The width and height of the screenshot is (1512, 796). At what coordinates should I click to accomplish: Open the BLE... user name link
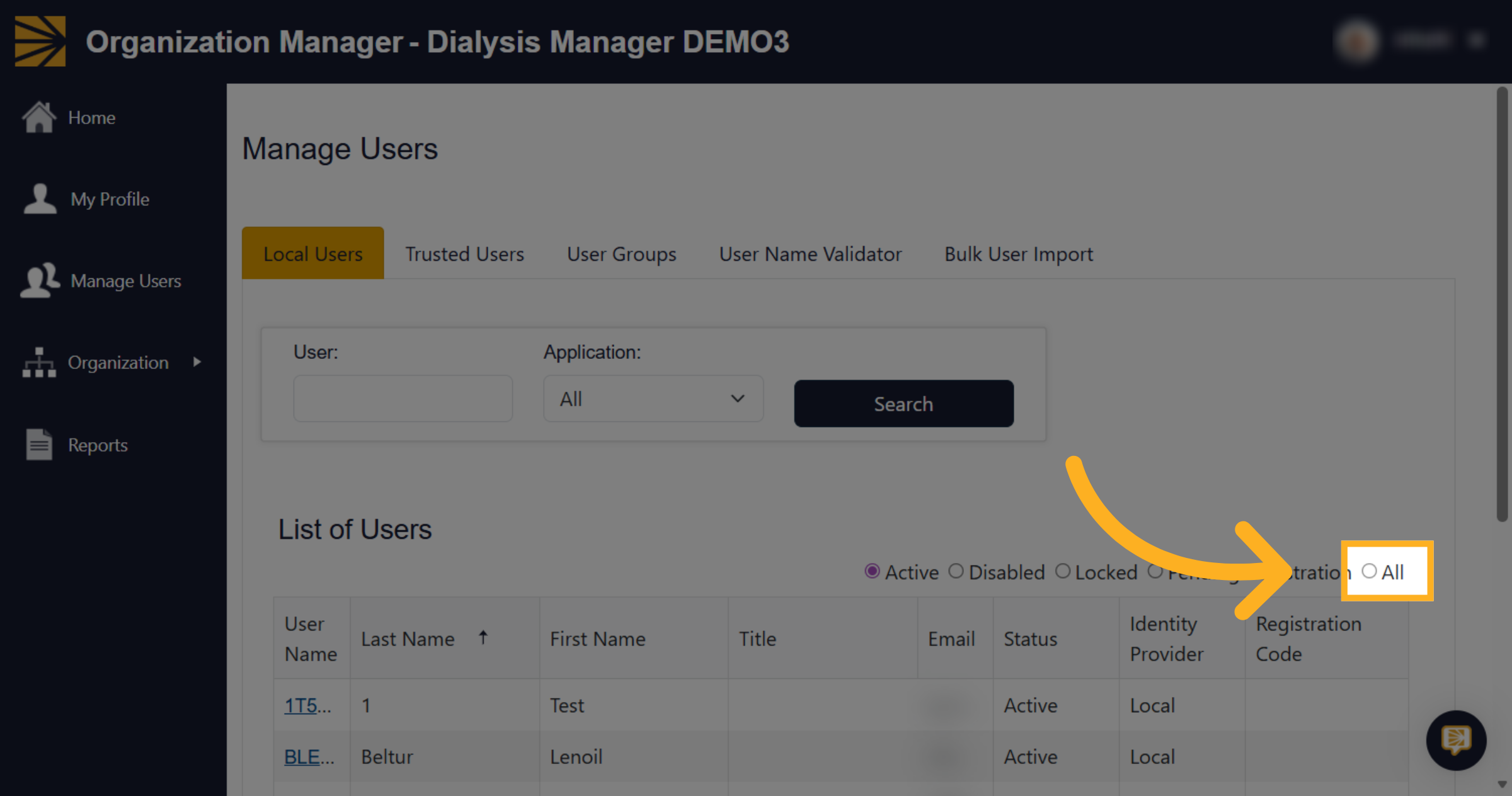(x=309, y=756)
